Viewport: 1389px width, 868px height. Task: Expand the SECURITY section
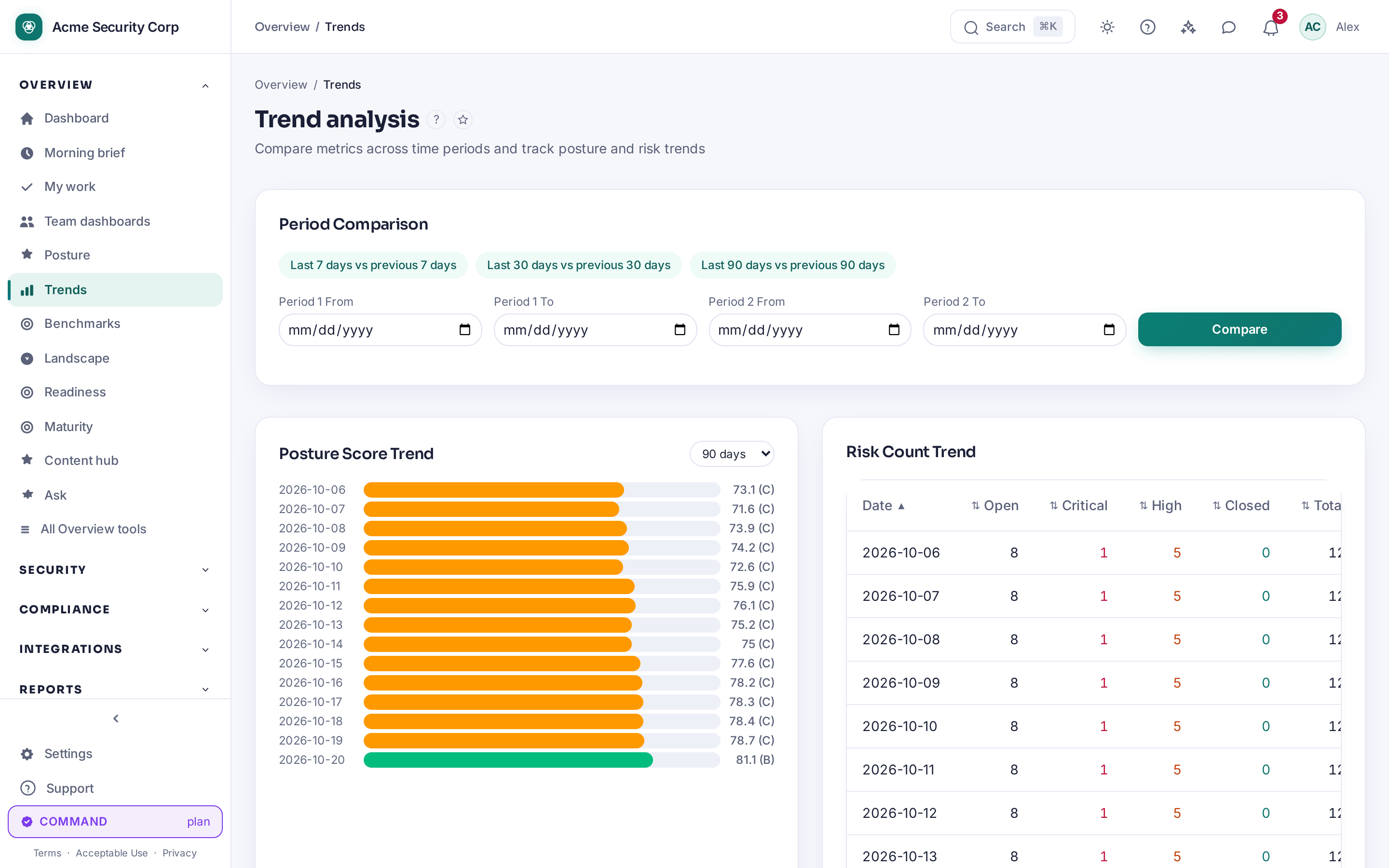(115, 570)
